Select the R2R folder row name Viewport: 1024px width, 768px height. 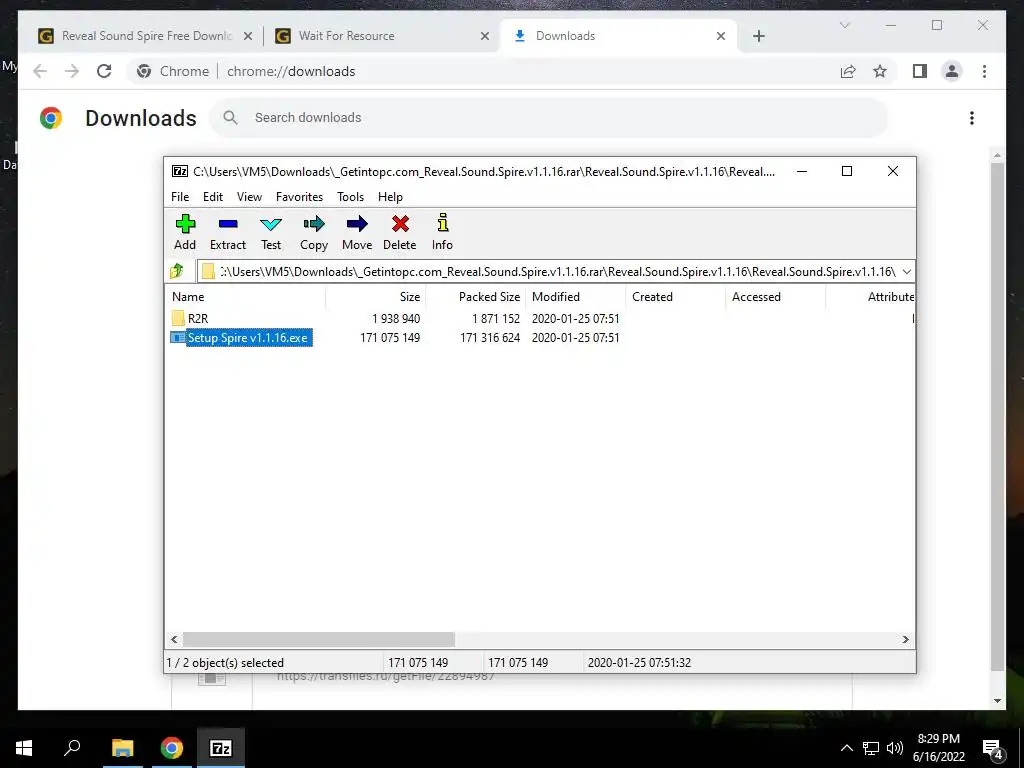tap(198, 319)
